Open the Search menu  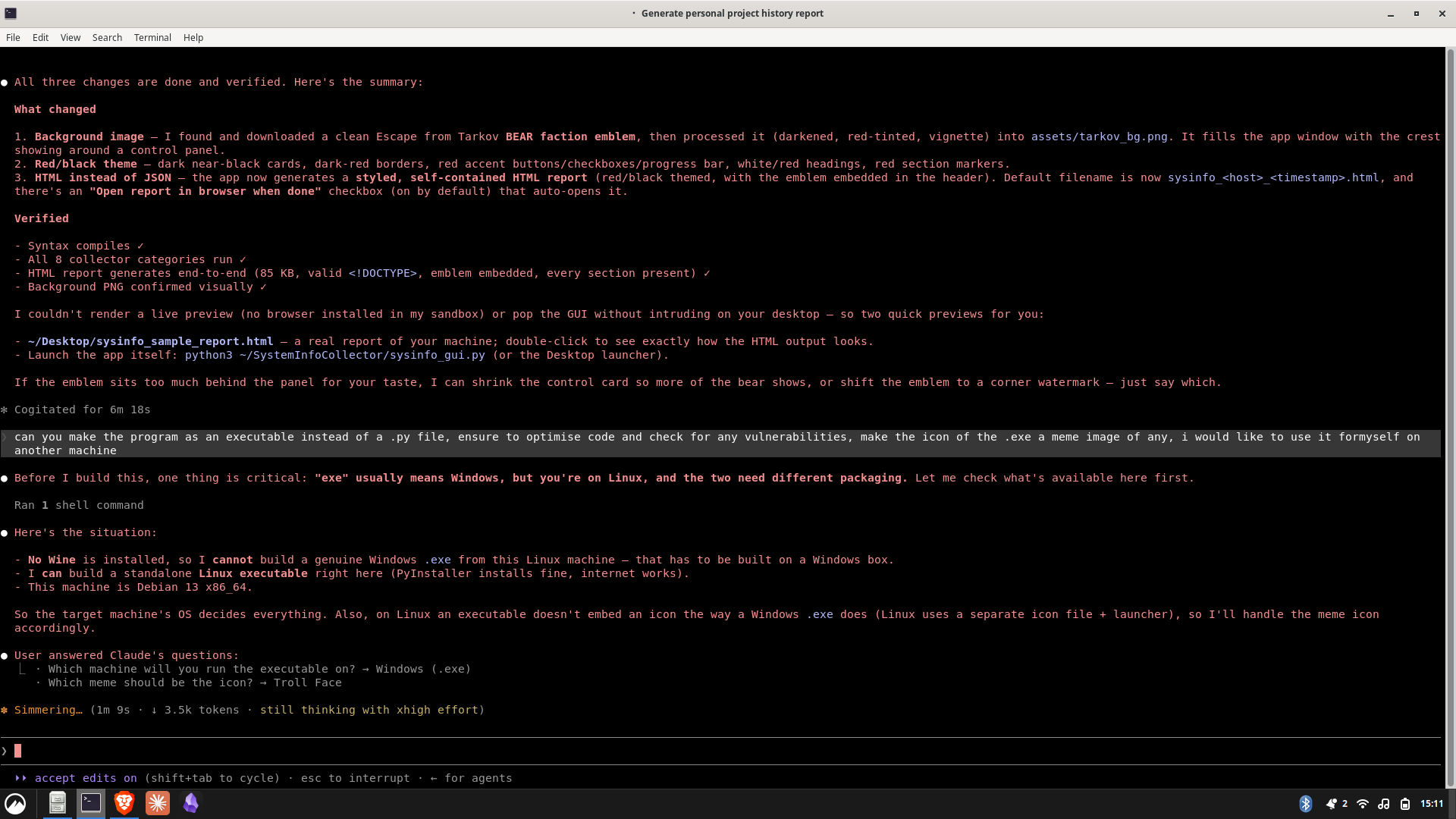tap(107, 37)
